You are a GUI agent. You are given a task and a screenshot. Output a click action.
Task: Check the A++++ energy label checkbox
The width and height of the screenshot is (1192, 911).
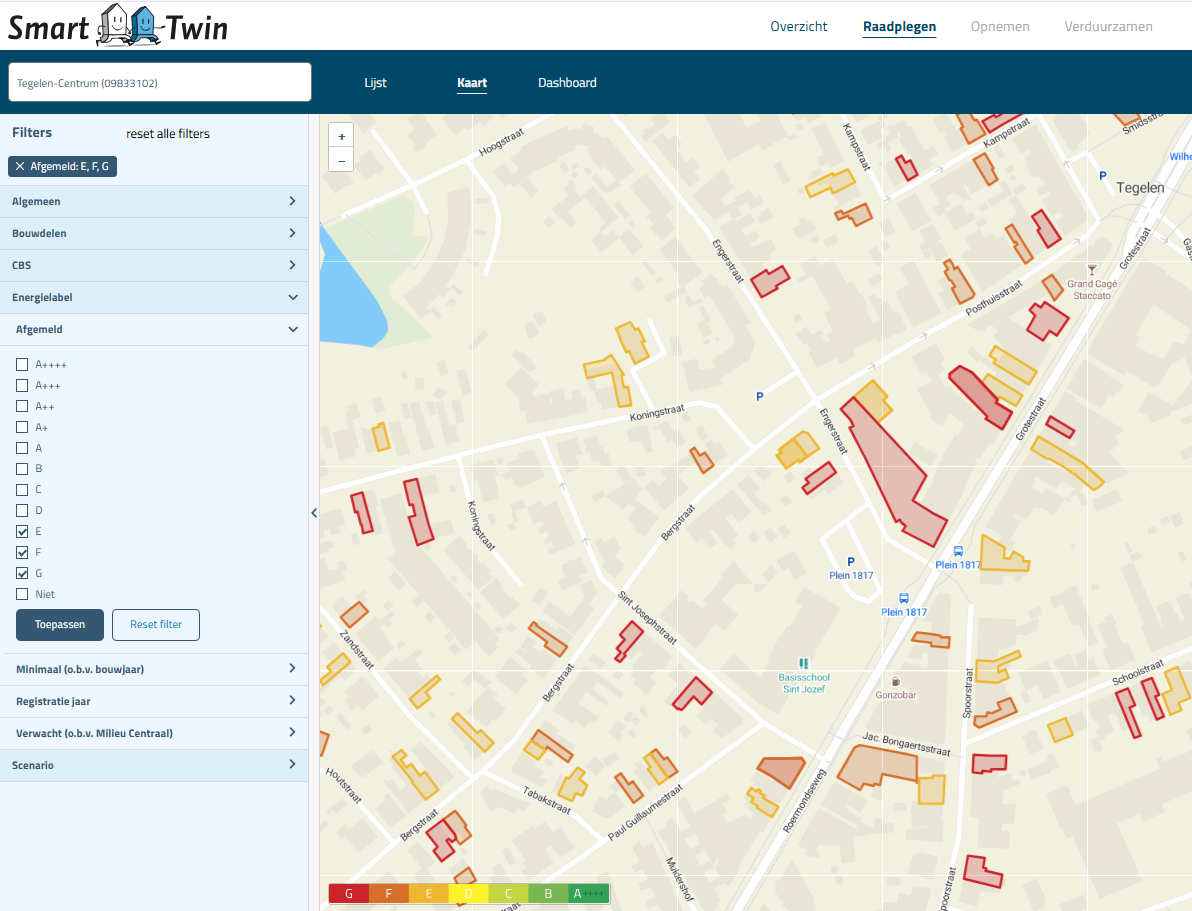(x=22, y=364)
